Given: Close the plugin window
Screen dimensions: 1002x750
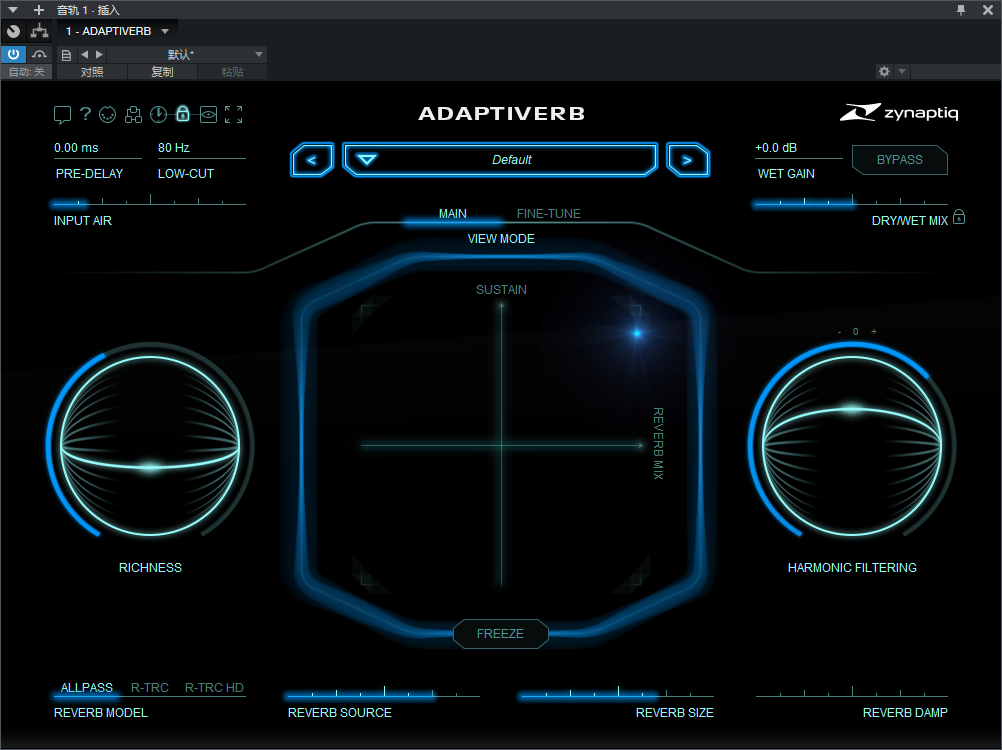Looking at the screenshot, I should coord(987,10).
